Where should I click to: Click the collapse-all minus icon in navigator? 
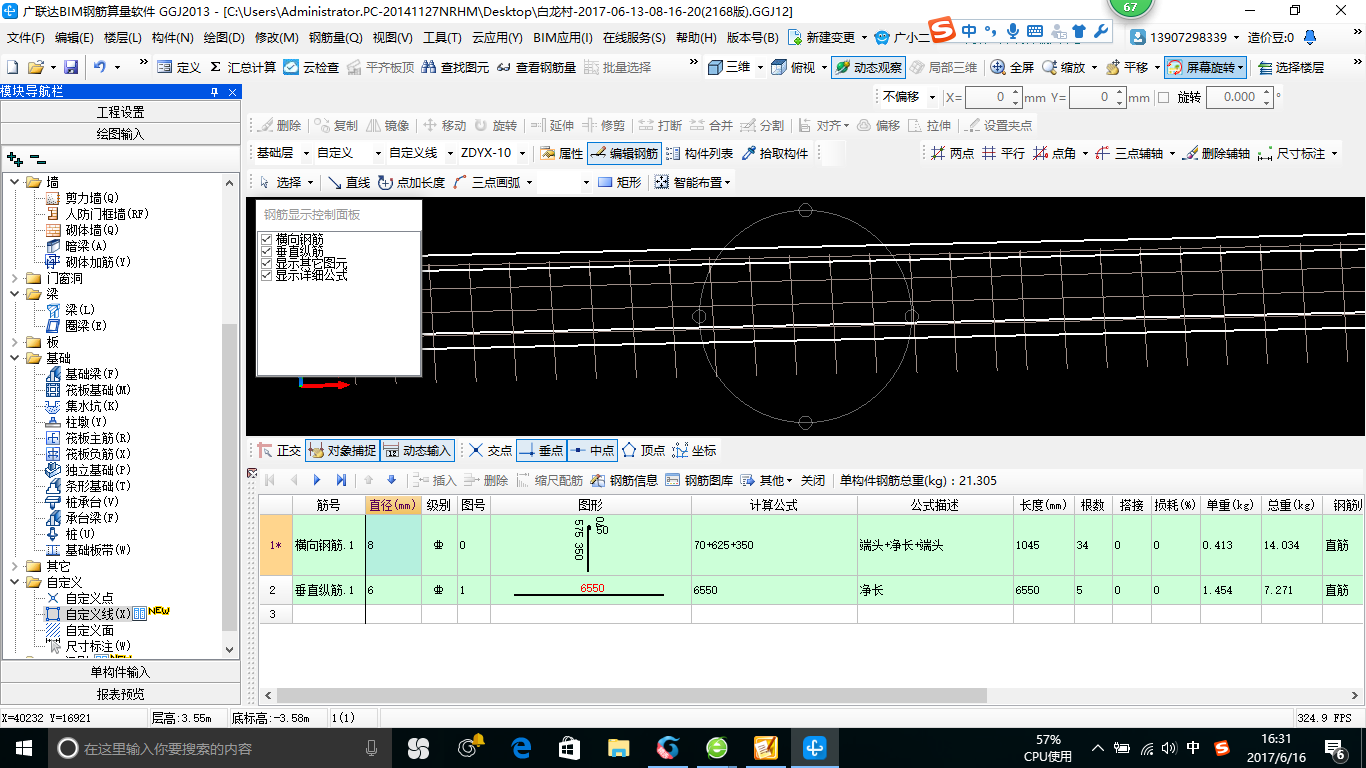(38, 158)
